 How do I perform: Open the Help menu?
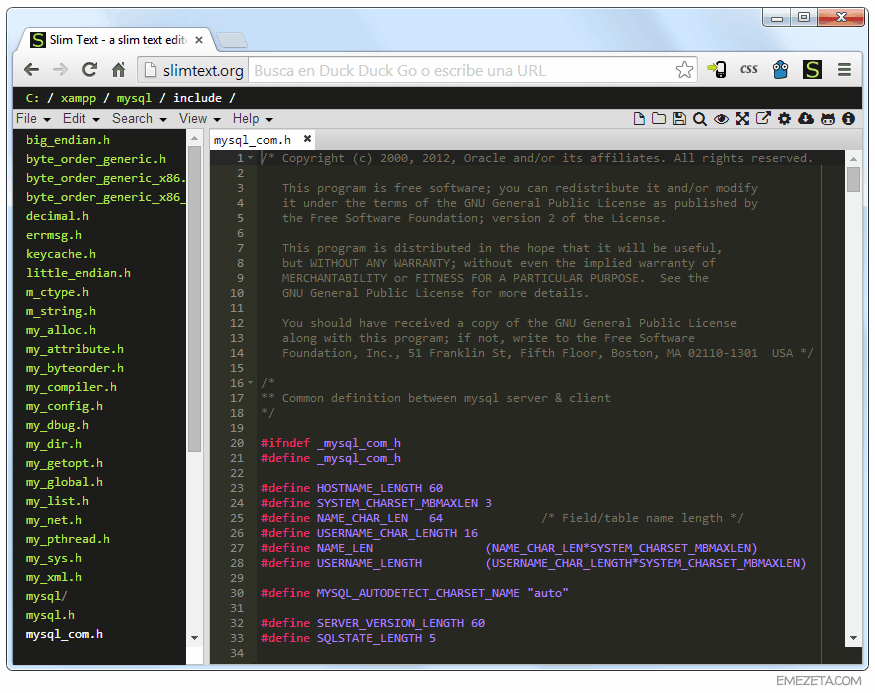pyautogui.click(x=252, y=119)
